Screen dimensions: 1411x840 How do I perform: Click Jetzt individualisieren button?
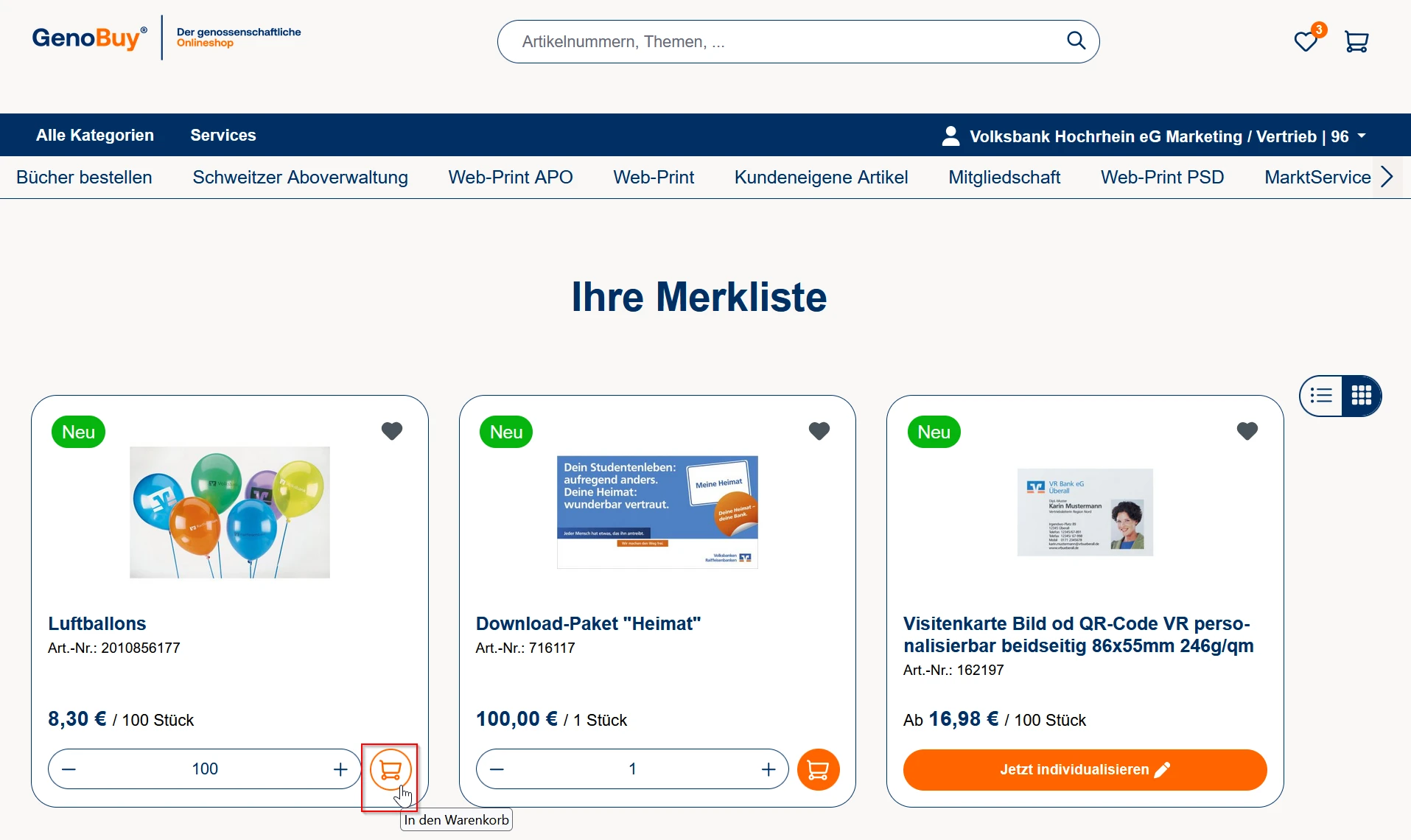pyautogui.click(x=1085, y=770)
